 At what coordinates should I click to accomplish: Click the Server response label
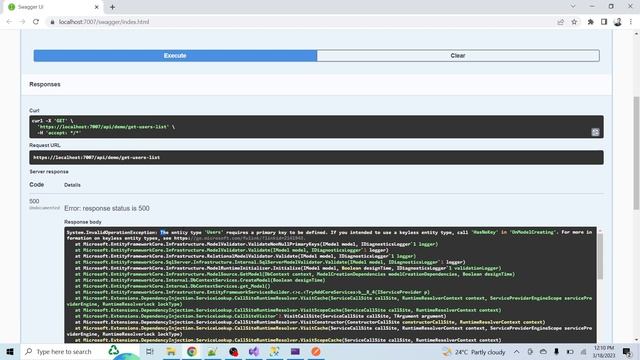[x=49, y=172]
